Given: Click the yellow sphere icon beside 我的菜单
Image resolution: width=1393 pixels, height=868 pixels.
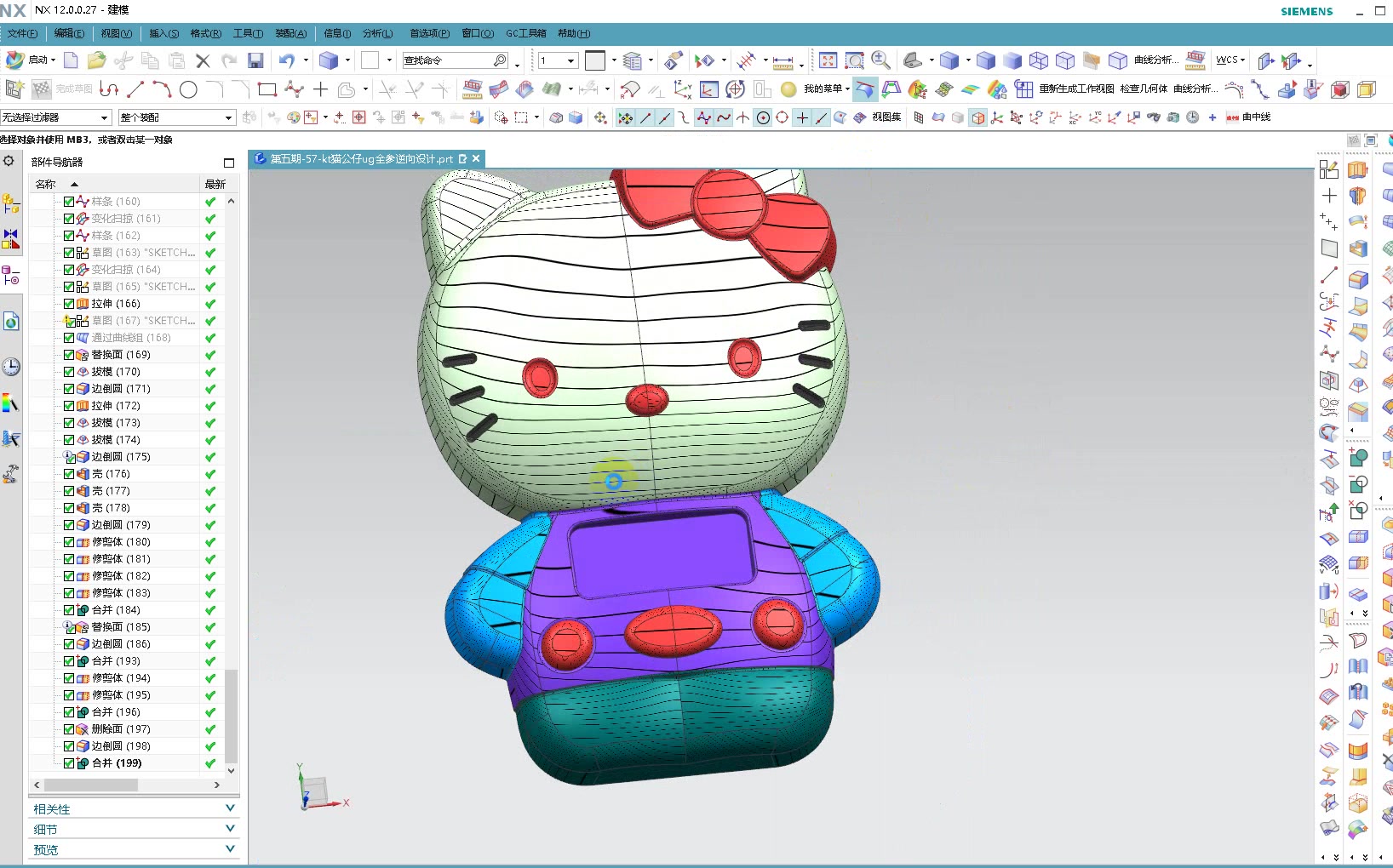Looking at the screenshot, I should point(788,89).
